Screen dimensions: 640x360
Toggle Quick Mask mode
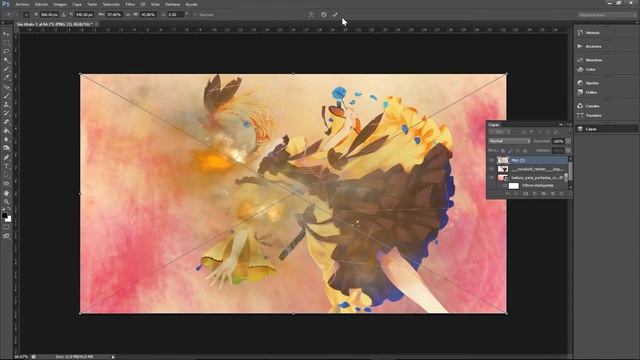(x=6, y=227)
